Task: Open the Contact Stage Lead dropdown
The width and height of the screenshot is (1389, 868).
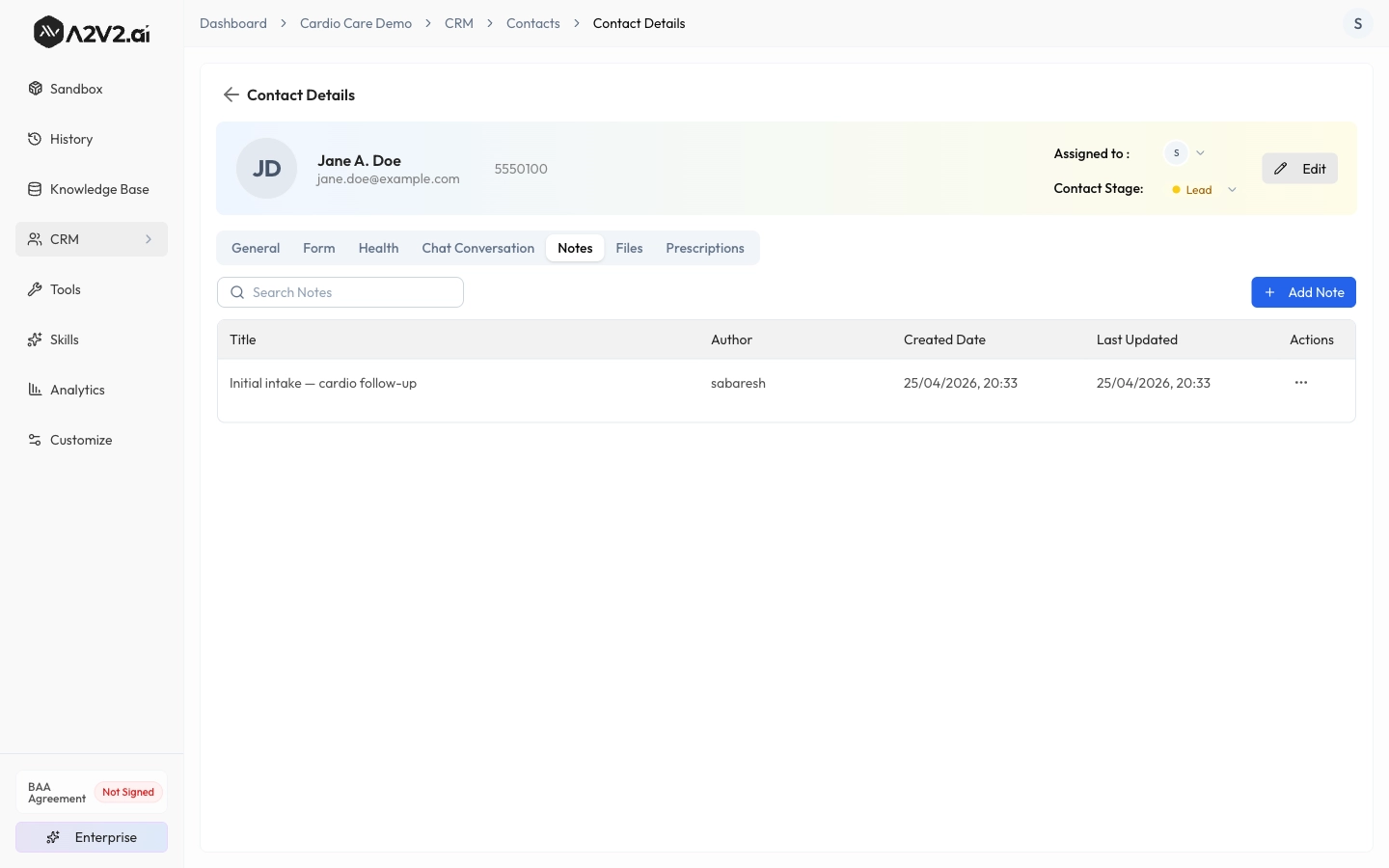Action: point(1232,189)
